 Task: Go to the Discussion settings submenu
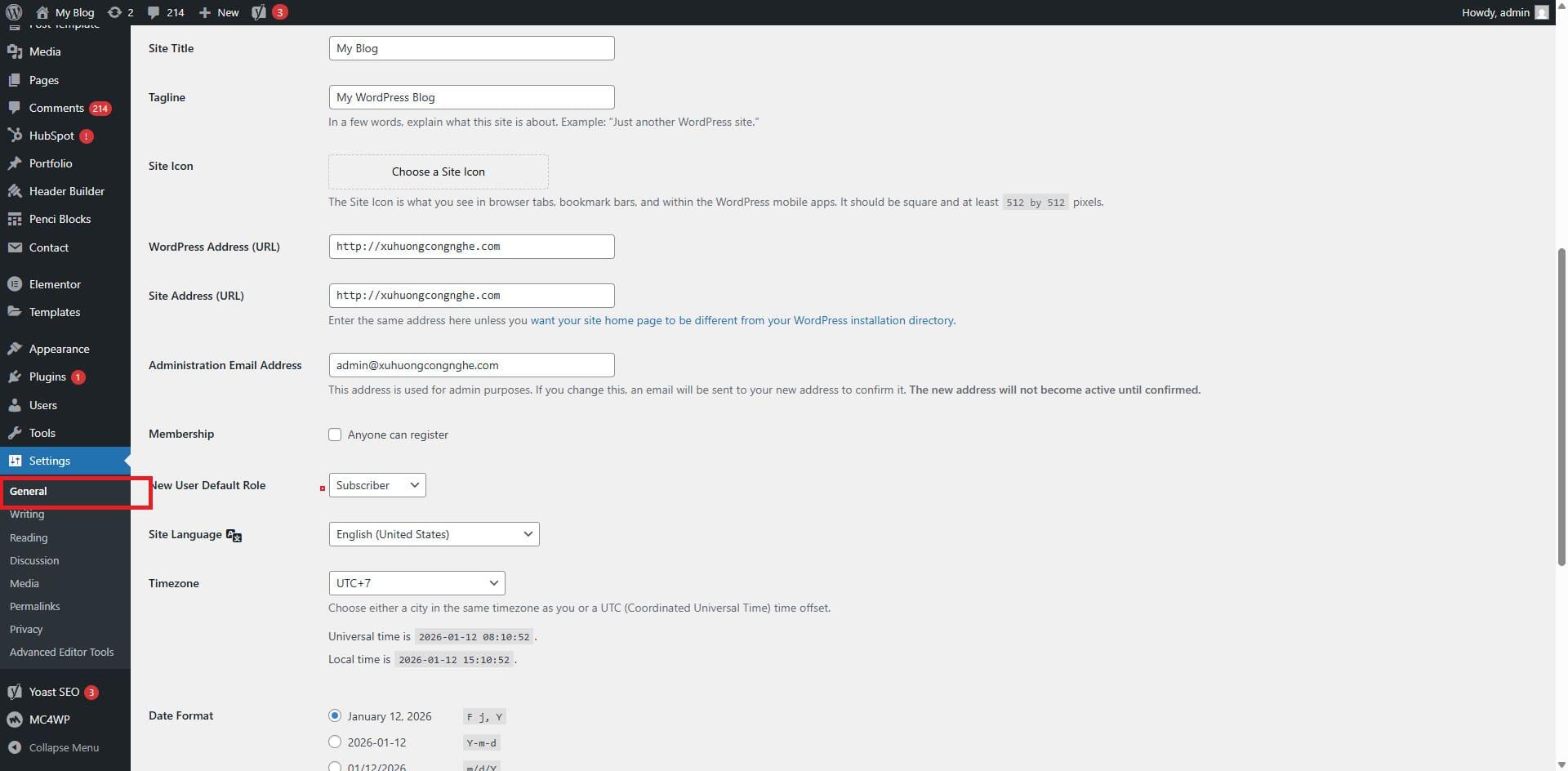(34, 560)
